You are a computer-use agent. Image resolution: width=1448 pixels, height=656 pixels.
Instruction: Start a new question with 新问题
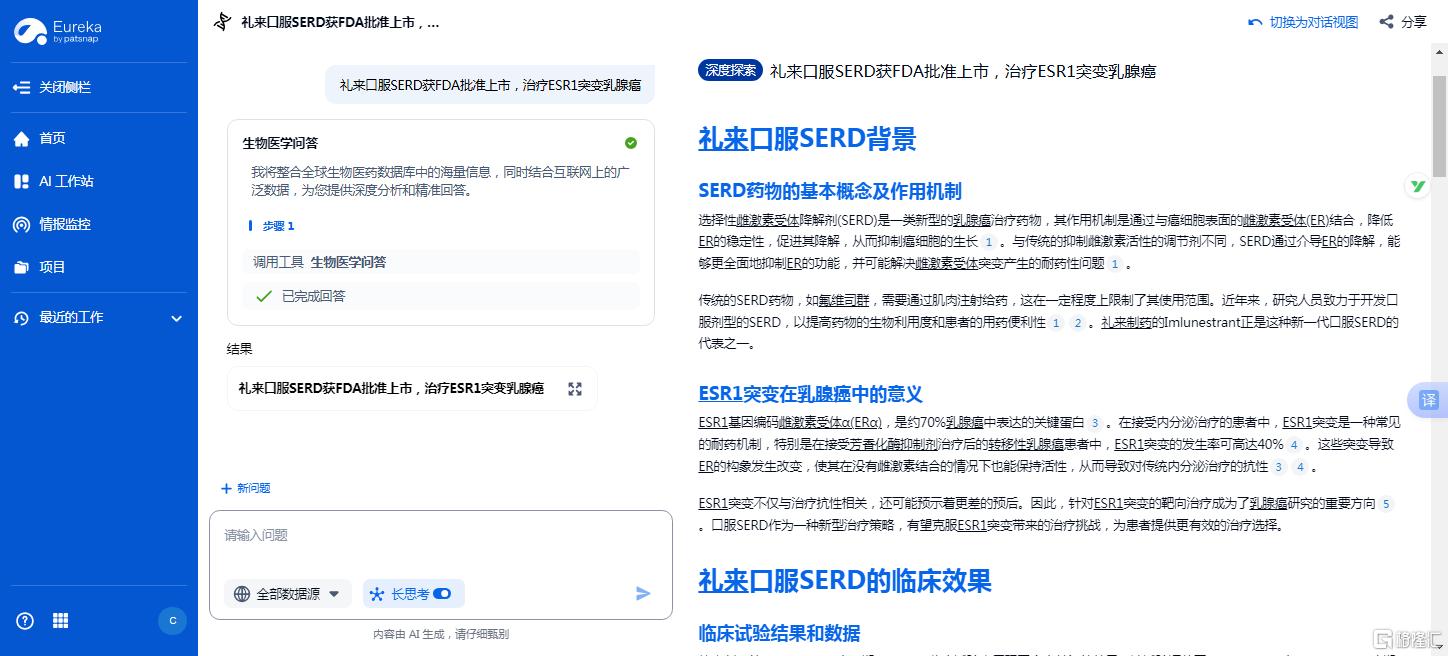click(246, 488)
